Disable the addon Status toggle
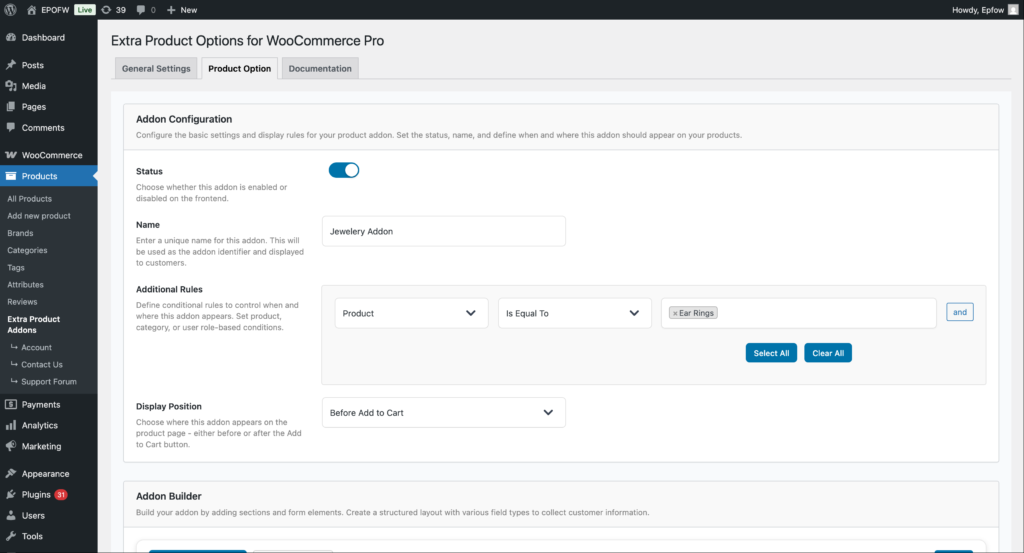This screenshot has width=1024, height=553. coord(343,170)
